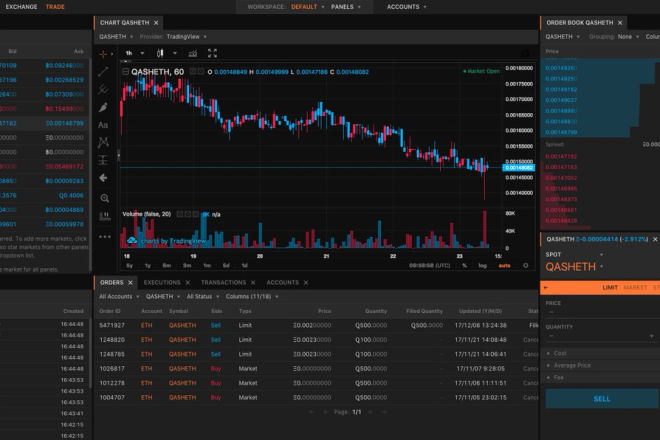Select the brush drawing tool
Image resolution: width=660 pixels, height=440 pixels.
[103, 107]
